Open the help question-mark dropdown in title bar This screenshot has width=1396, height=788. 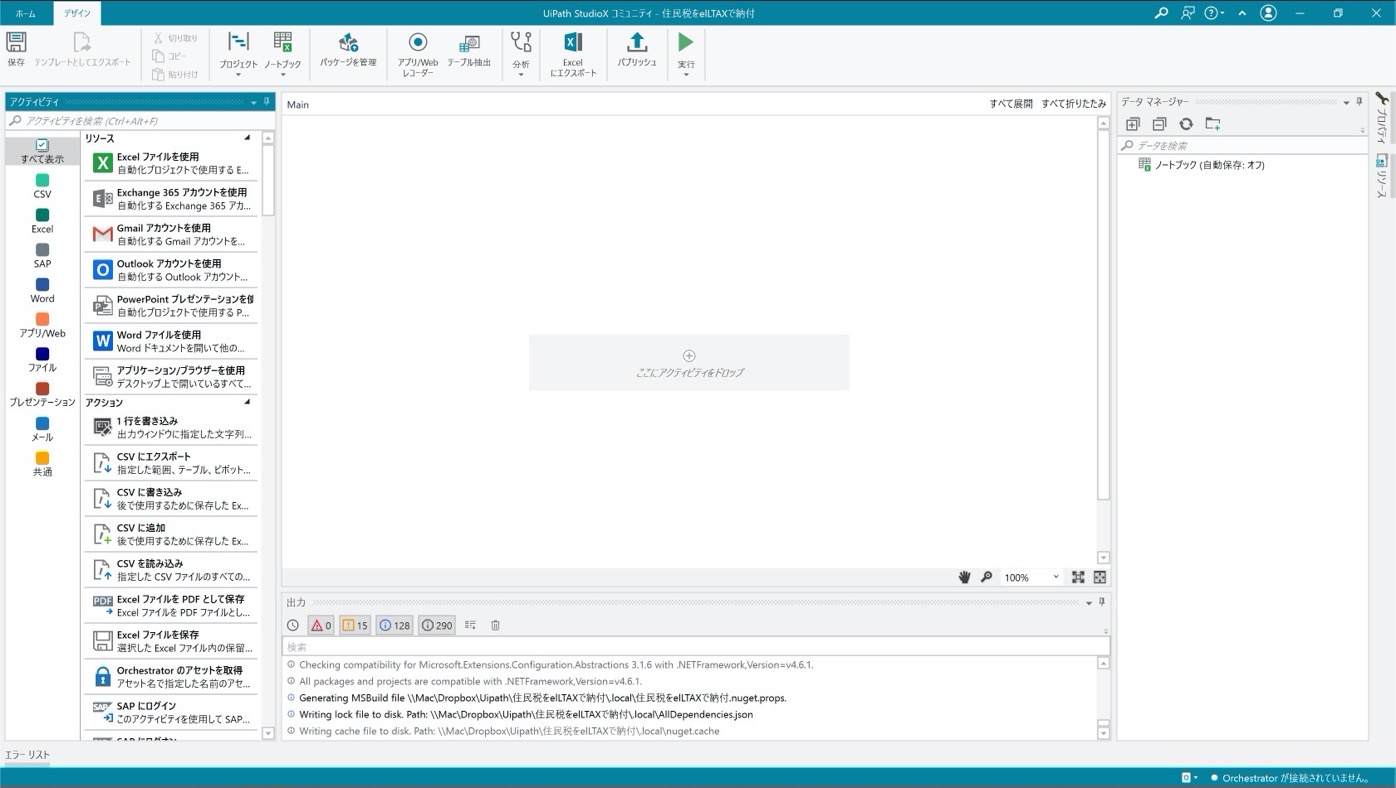click(x=1215, y=13)
